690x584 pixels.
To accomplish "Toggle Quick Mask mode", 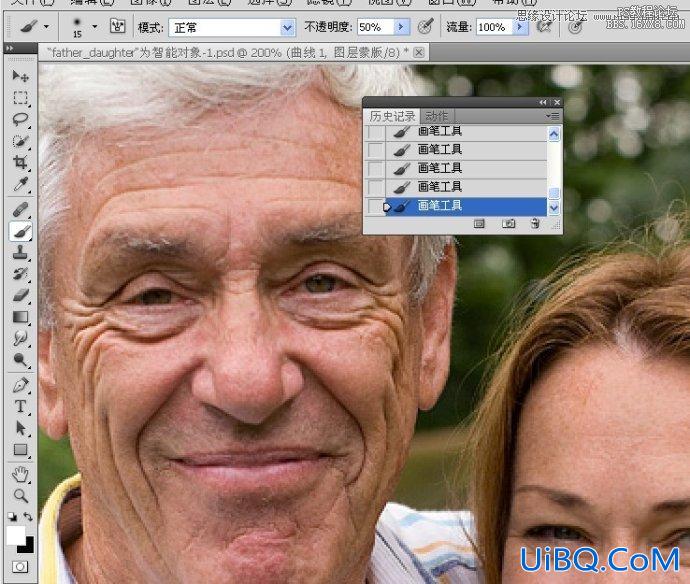I will [20, 567].
